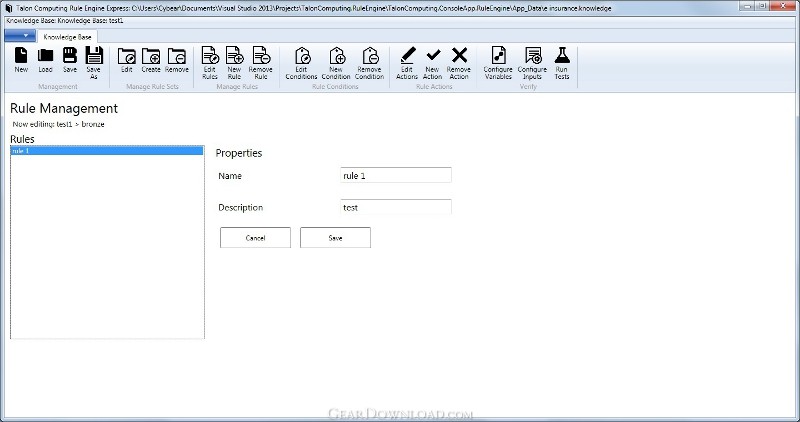Click the application icon in title bar
Image resolution: width=800 pixels, height=422 pixels.
coord(9,8)
